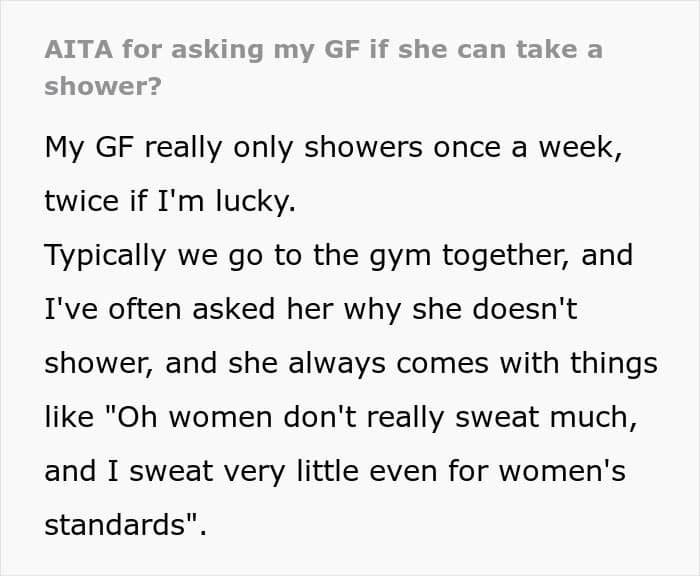The image size is (700, 576).
Task: Click the word "Typically" starting the second paragraph
Action: coord(106,256)
